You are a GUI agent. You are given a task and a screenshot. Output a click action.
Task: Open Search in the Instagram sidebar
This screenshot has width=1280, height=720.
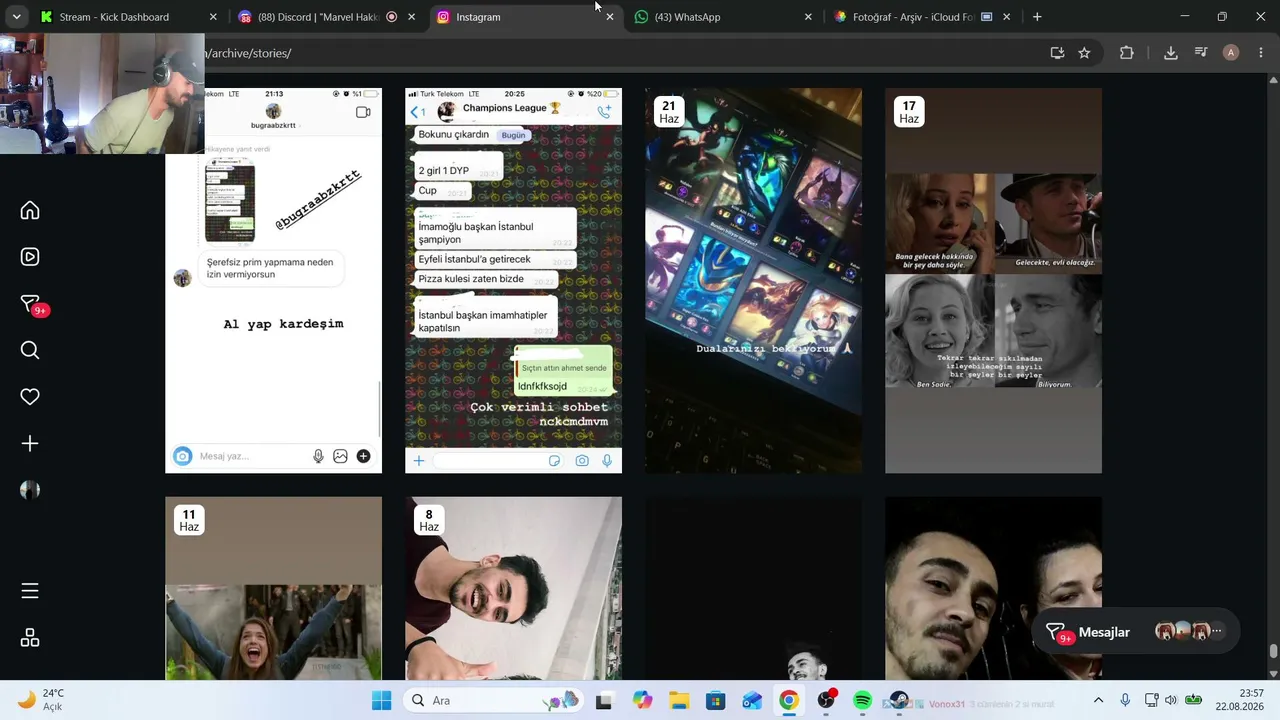(30, 350)
